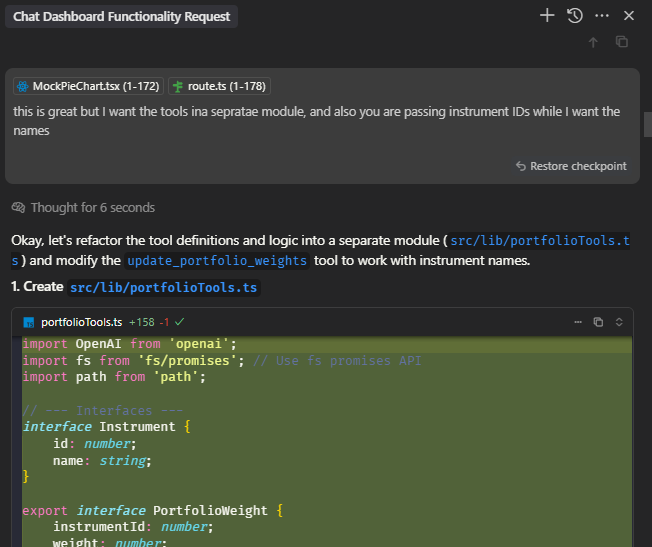Image resolution: width=652 pixels, height=547 pixels.
Task: Copy message using top-right copy icon
Action: (622, 42)
